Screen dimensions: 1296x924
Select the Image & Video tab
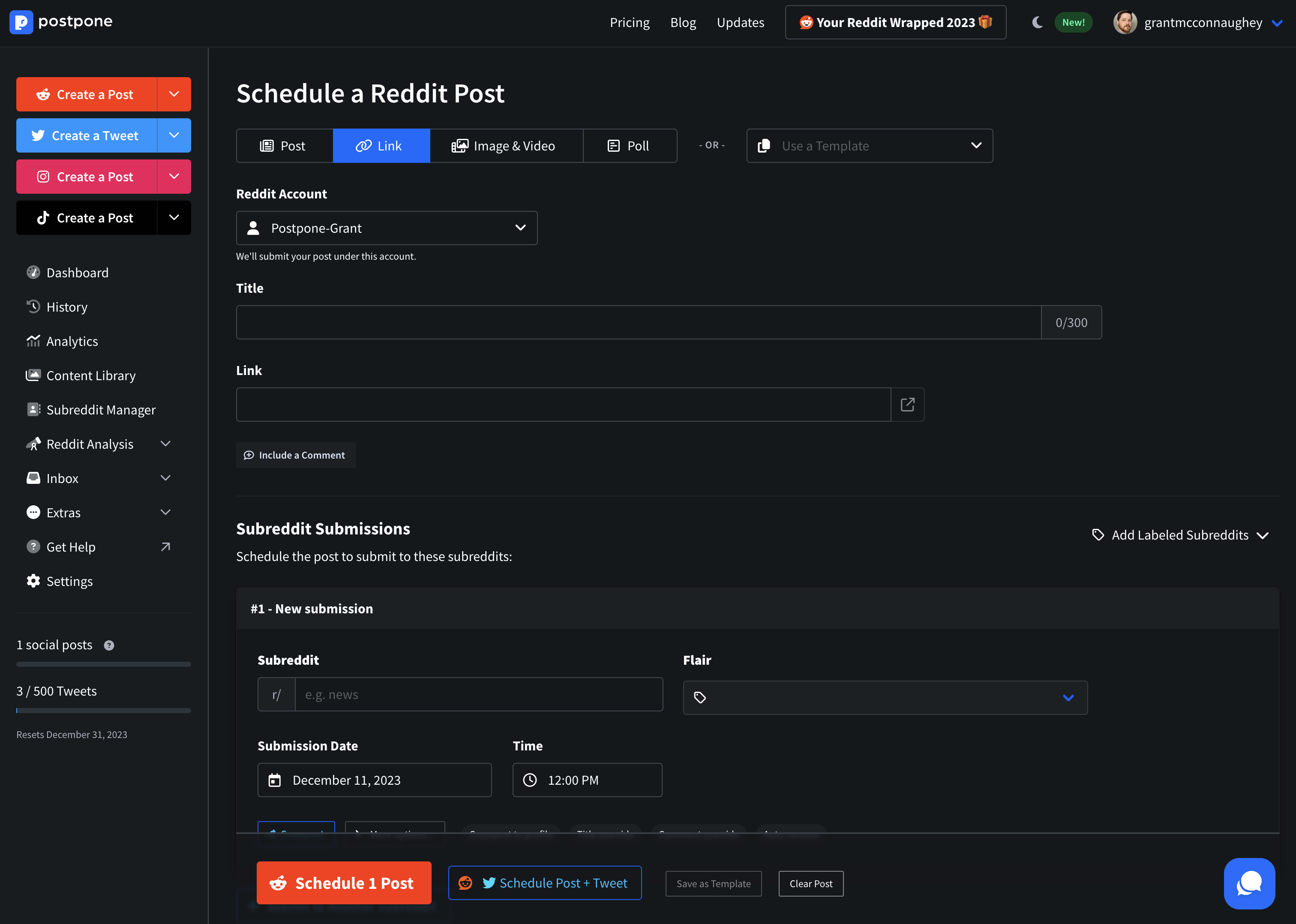[x=506, y=146]
